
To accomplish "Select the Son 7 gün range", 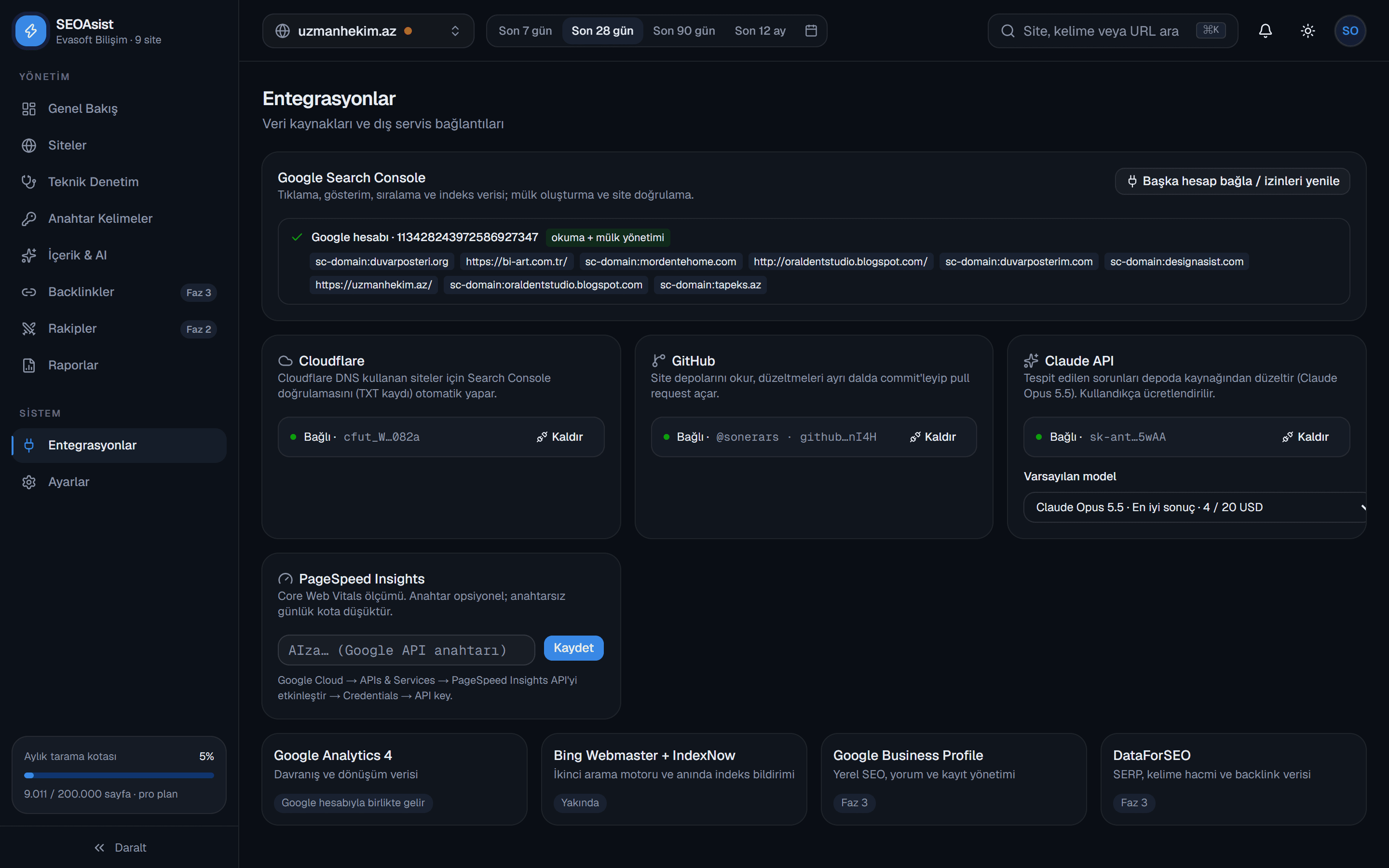I will [x=525, y=31].
